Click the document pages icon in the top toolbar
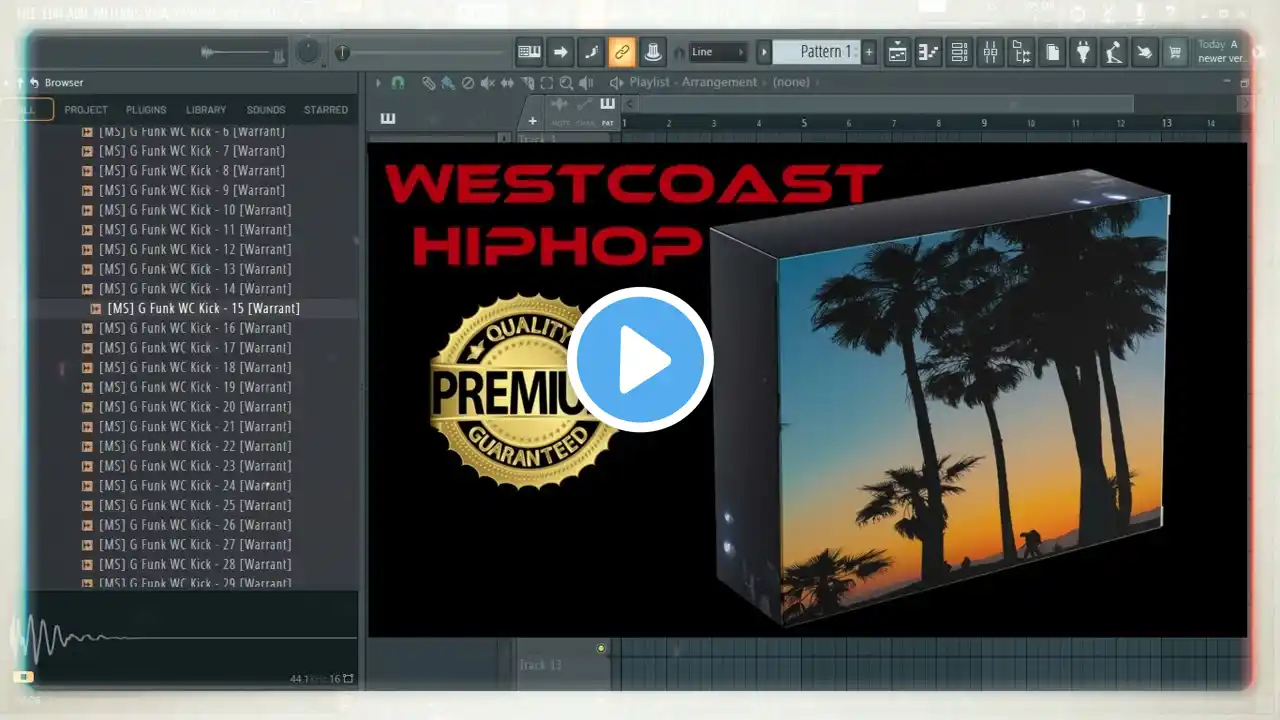The height and width of the screenshot is (720, 1280). coord(1053,52)
